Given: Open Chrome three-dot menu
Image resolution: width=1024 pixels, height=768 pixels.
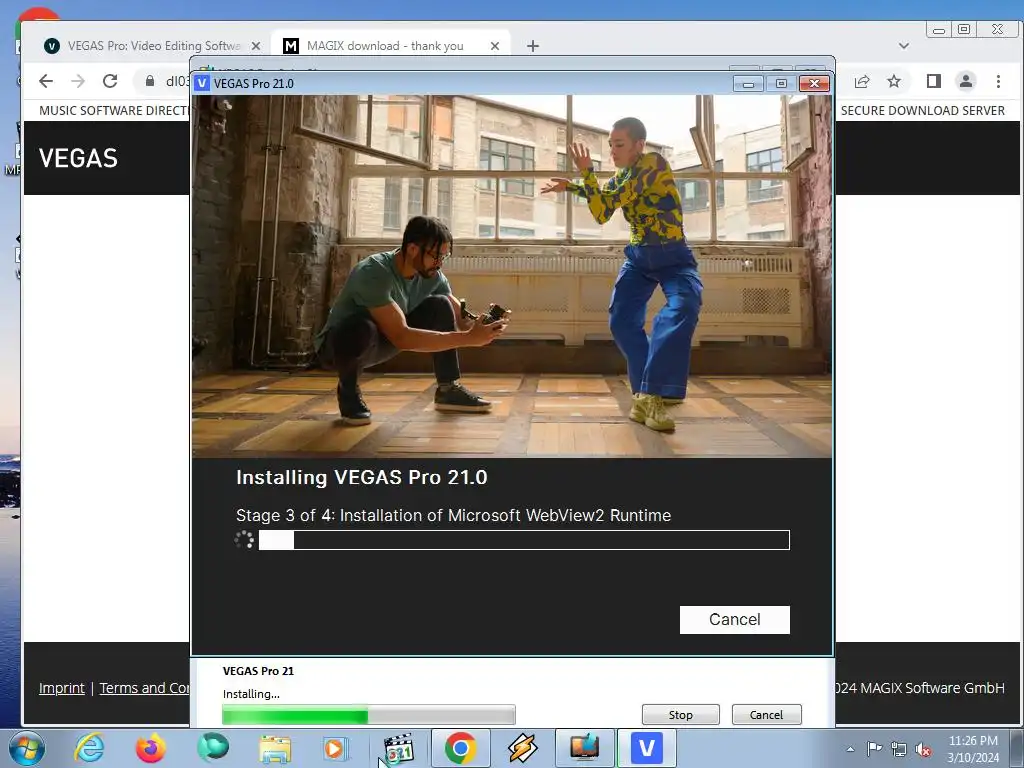Looking at the screenshot, I should [x=998, y=81].
